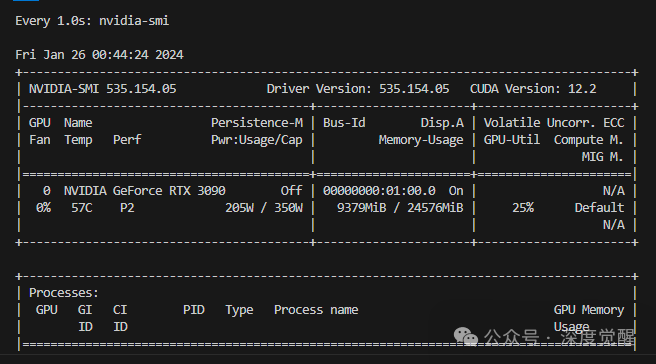Click "CUDA Version: 12.2"
Image resolution: width=656 pixels, height=364 pixels.
(x=533, y=89)
